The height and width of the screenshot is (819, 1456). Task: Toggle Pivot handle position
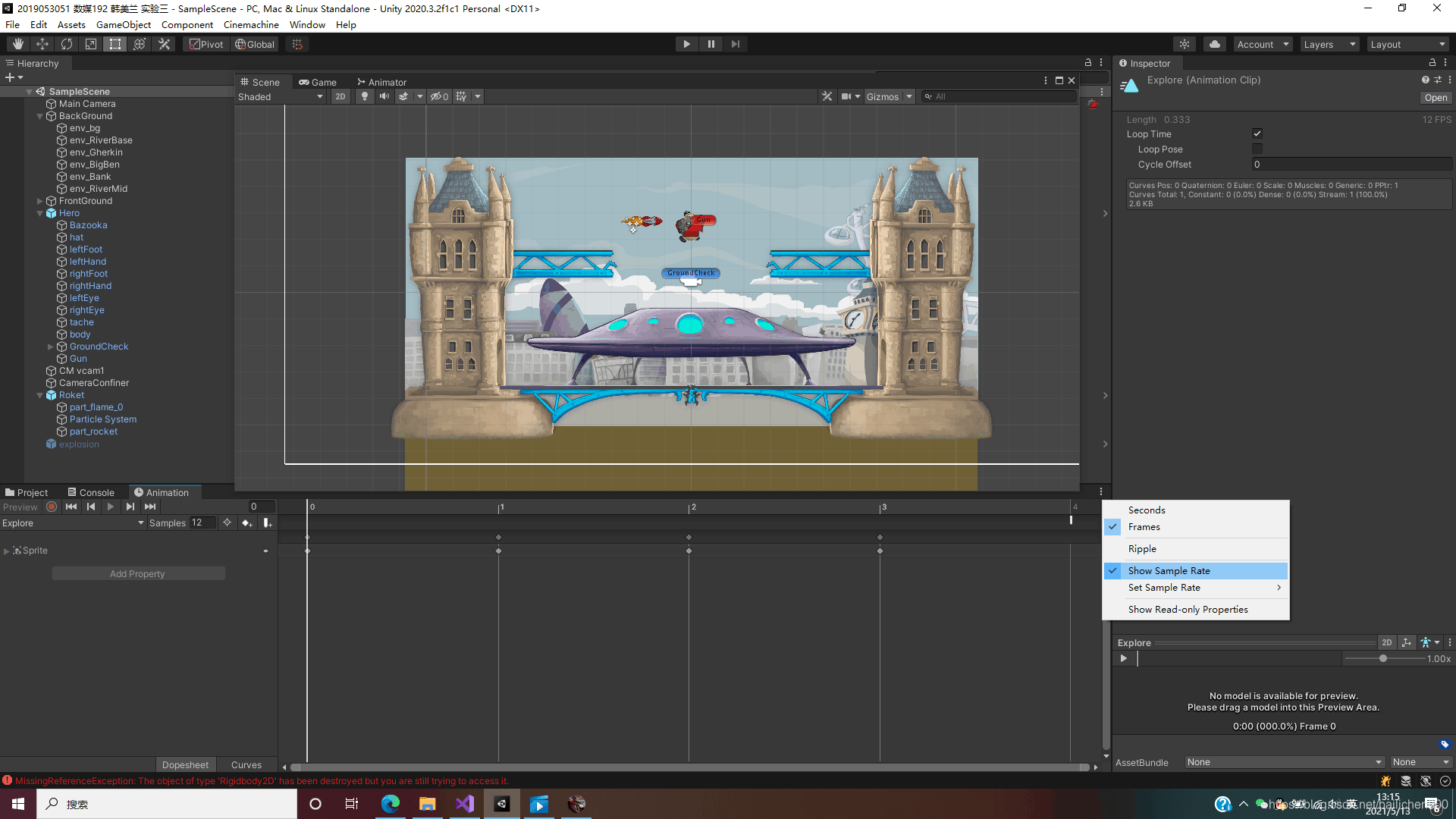pyautogui.click(x=206, y=44)
